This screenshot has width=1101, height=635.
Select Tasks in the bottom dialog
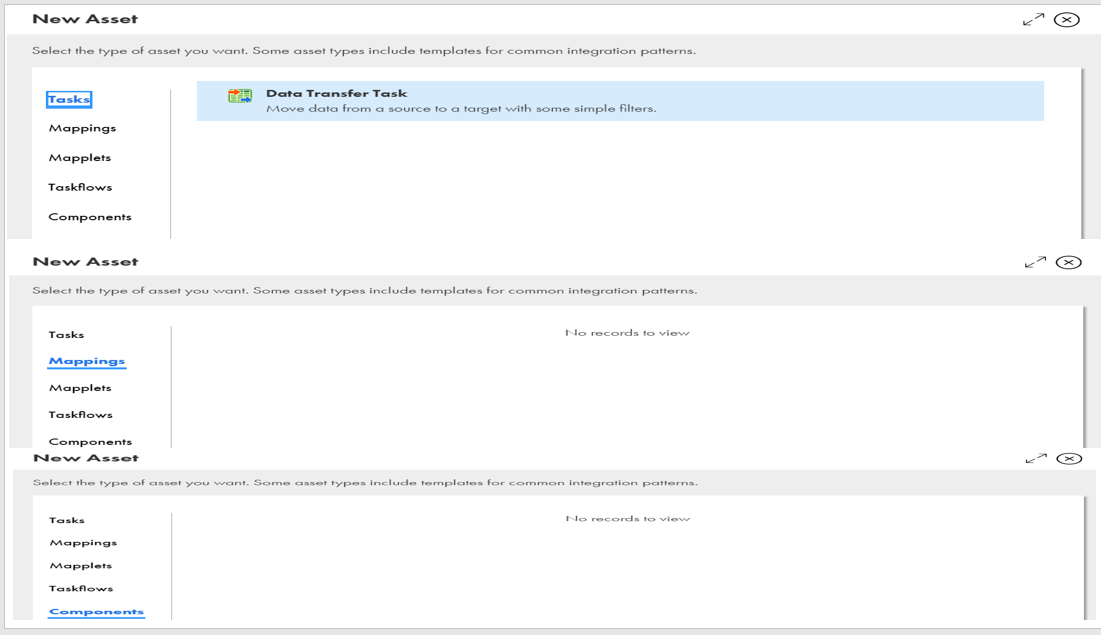[x=67, y=521]
